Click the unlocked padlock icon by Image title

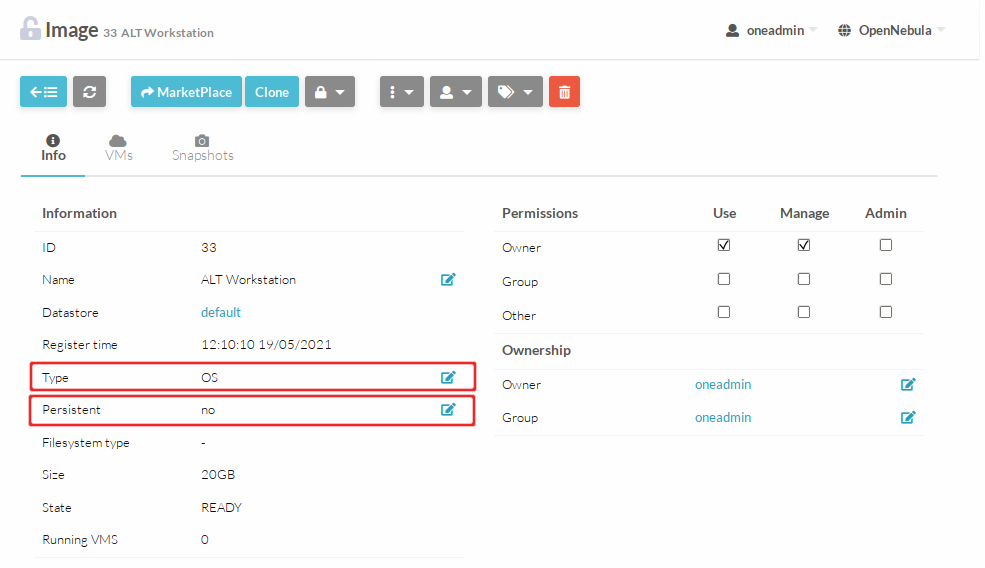[x=30, y=29]
